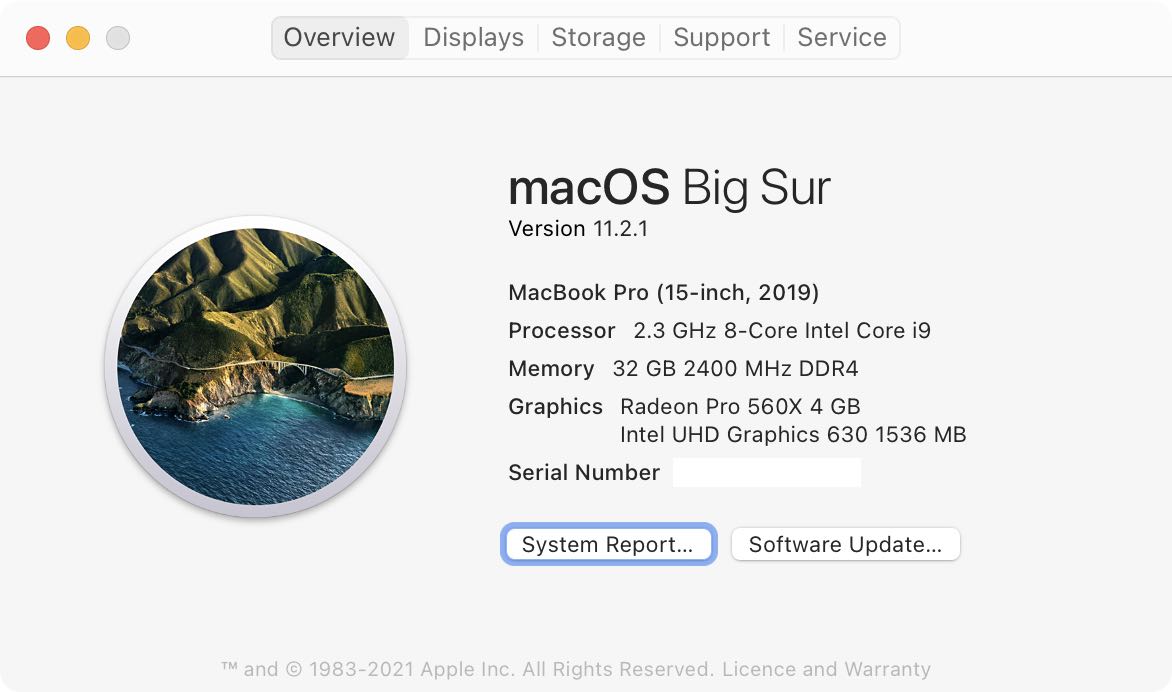The height and width of the screenshot is (692, 1172).
Task: Check for Software Update
Action: (845, 544)
